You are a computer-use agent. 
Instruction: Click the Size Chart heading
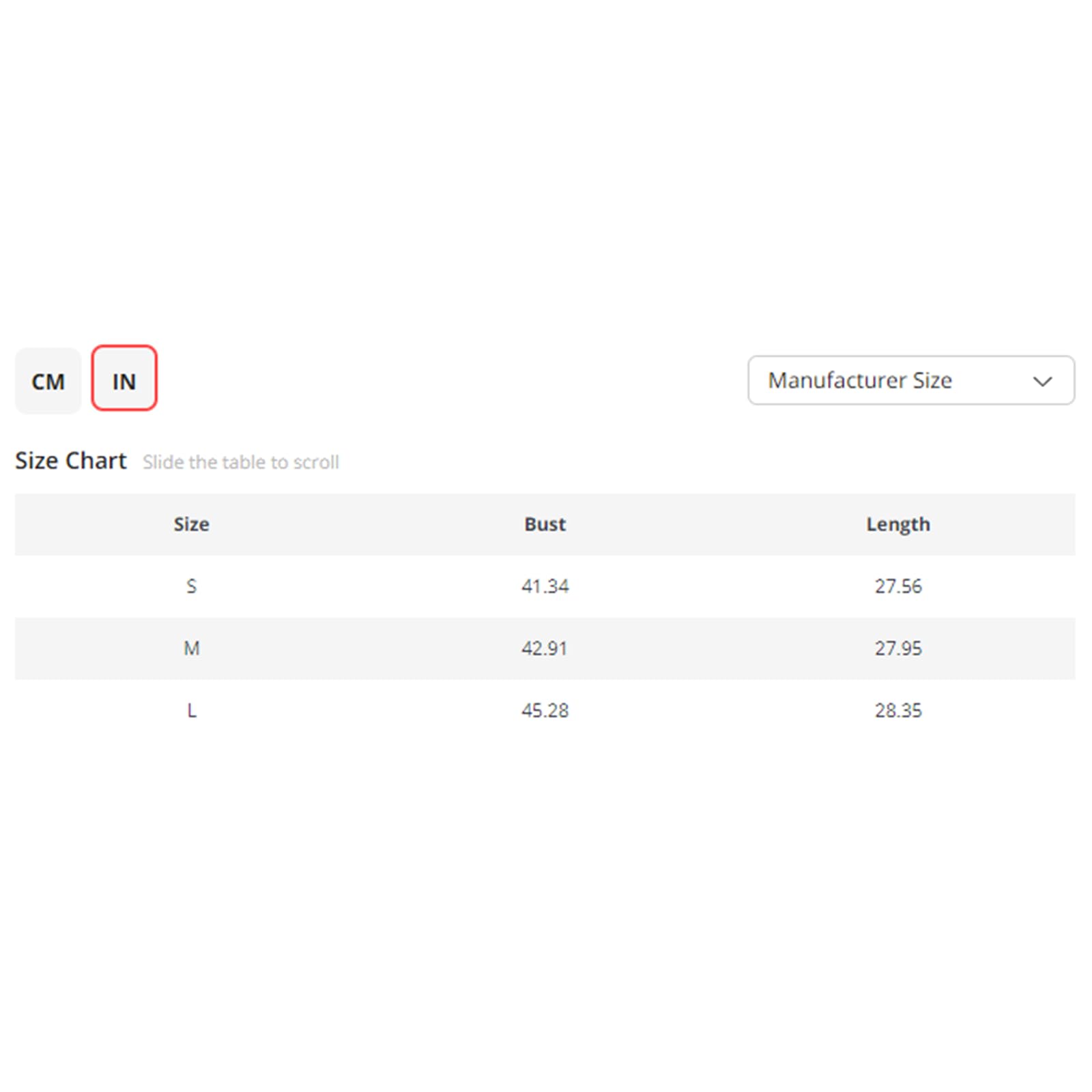tap(71, 461)
